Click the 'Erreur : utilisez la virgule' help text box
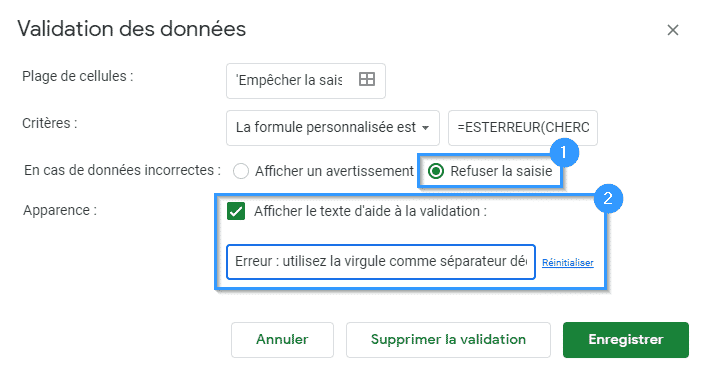The image size is (705, 376). pos(381,262)
